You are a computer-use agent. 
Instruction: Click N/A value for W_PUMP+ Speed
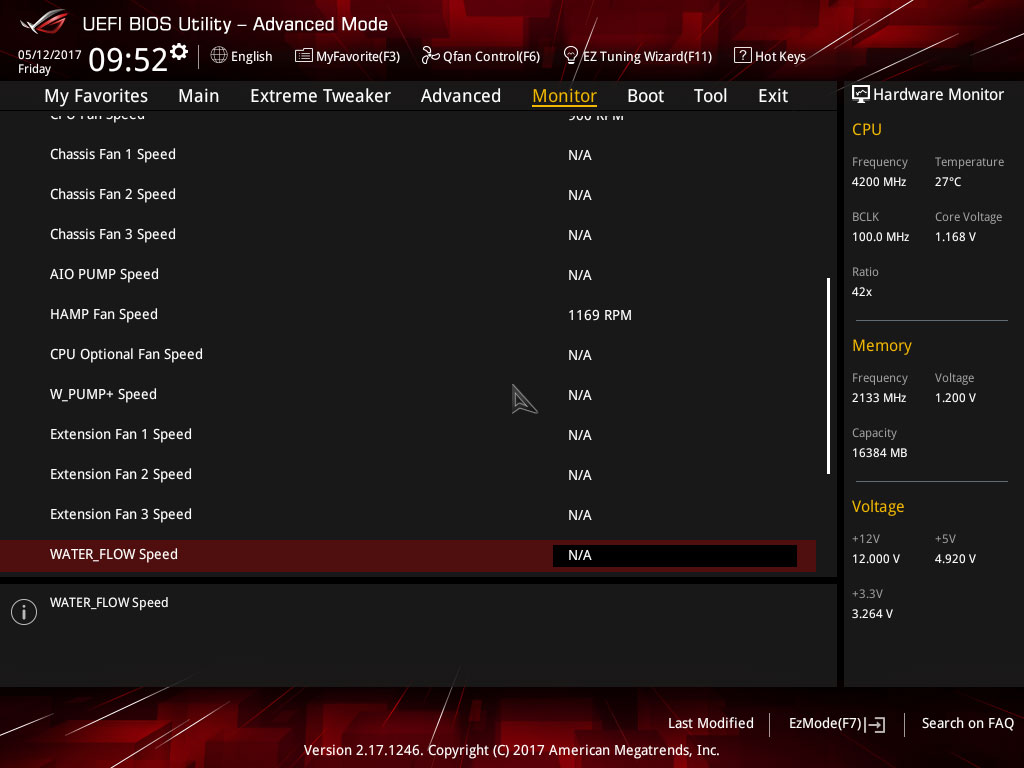click(x=580, y=395)
